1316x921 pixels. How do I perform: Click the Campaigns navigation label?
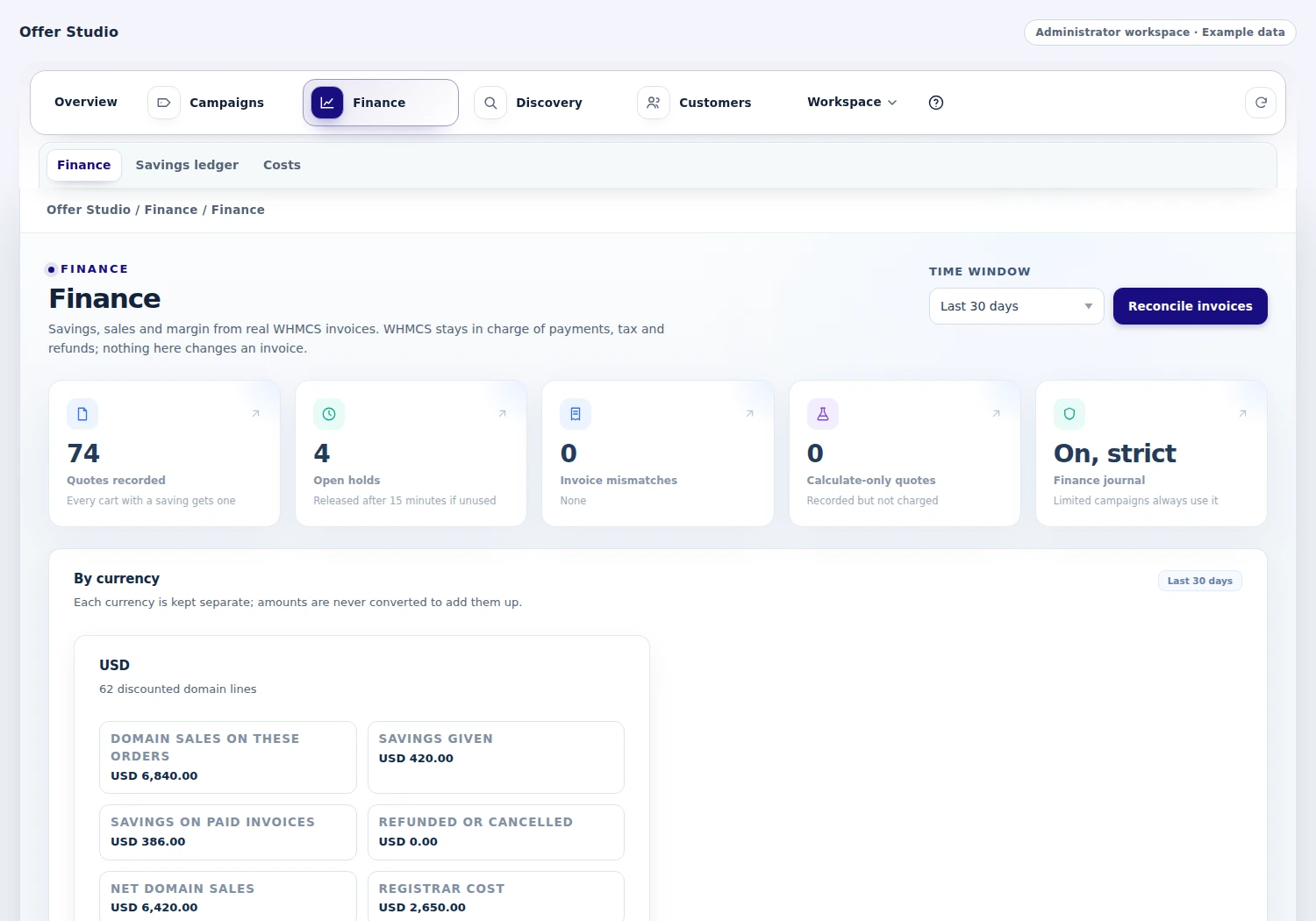(226, 103)
